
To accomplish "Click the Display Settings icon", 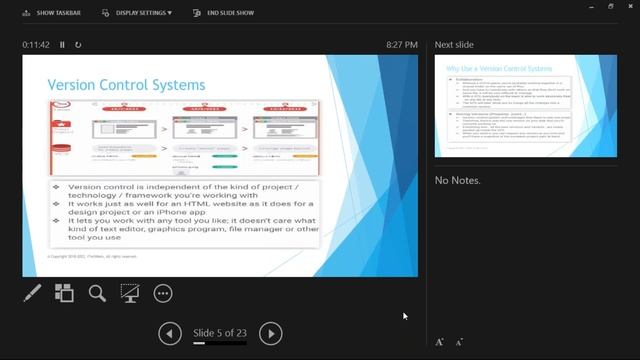I will [106, 13].
